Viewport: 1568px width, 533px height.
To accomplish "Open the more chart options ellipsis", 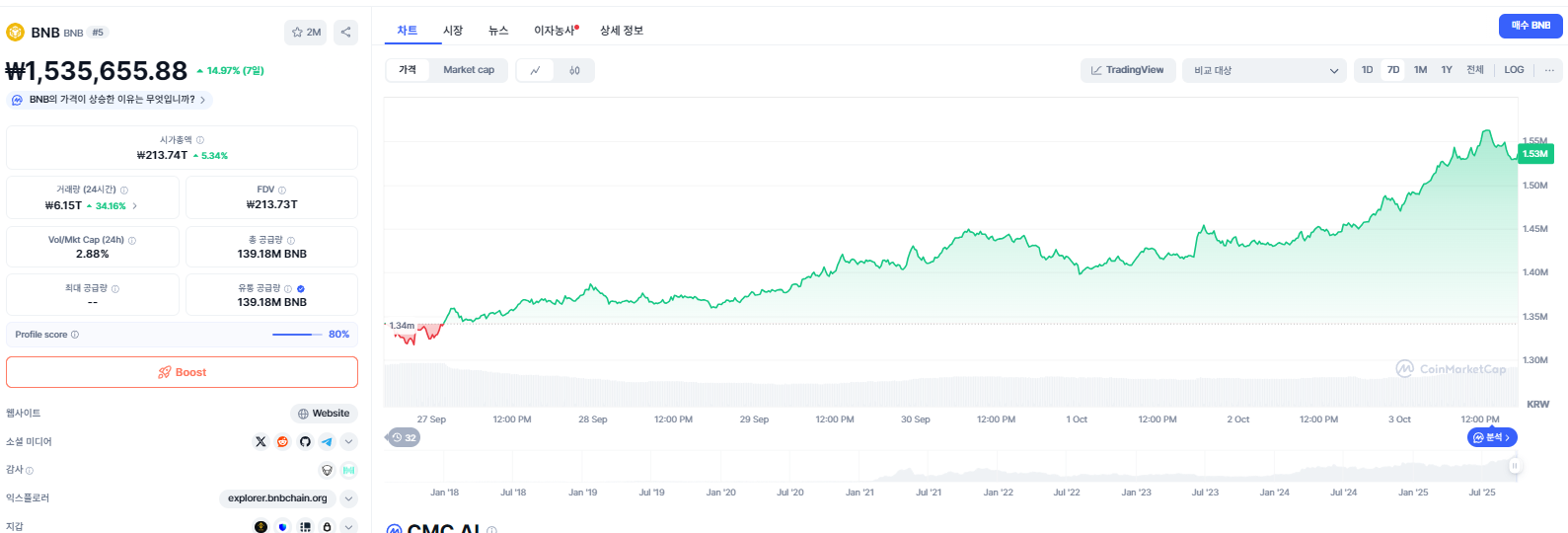I will click(x=1549, y=70).
